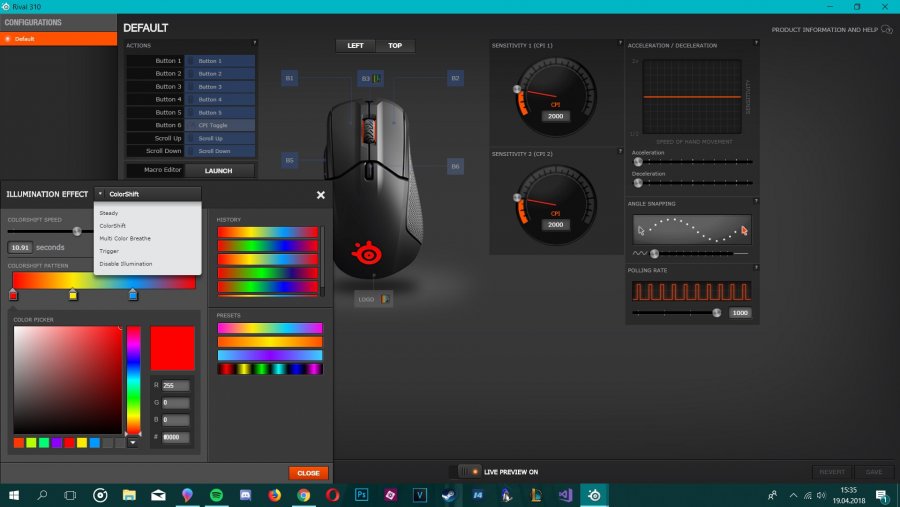Open the Button 6 CPI Toggle dropdown

coord(220,125)
